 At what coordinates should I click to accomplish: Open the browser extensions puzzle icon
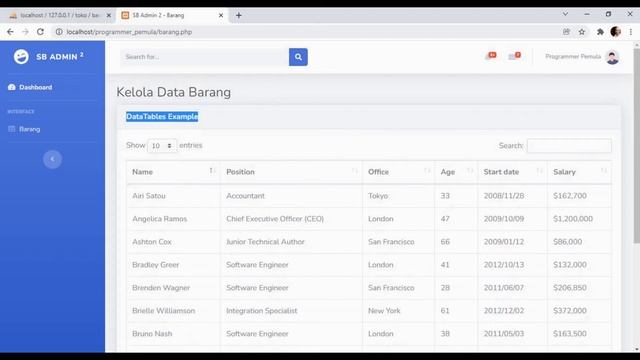click(600, 31)
